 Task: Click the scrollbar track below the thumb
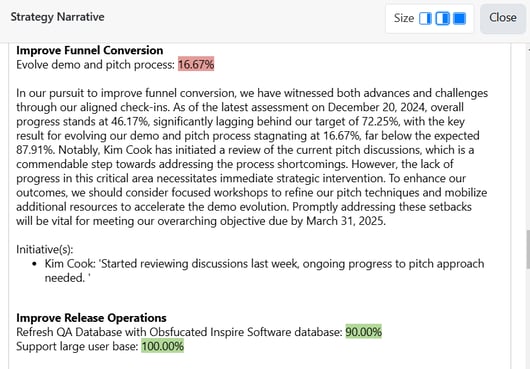point(528,318)
